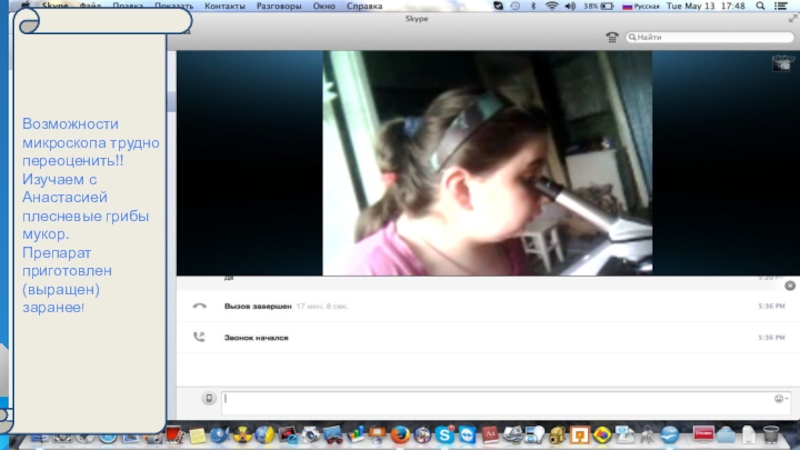Open the Skype dial pad
The height and width of the screenshot is (450, 800).
(612, 37)
